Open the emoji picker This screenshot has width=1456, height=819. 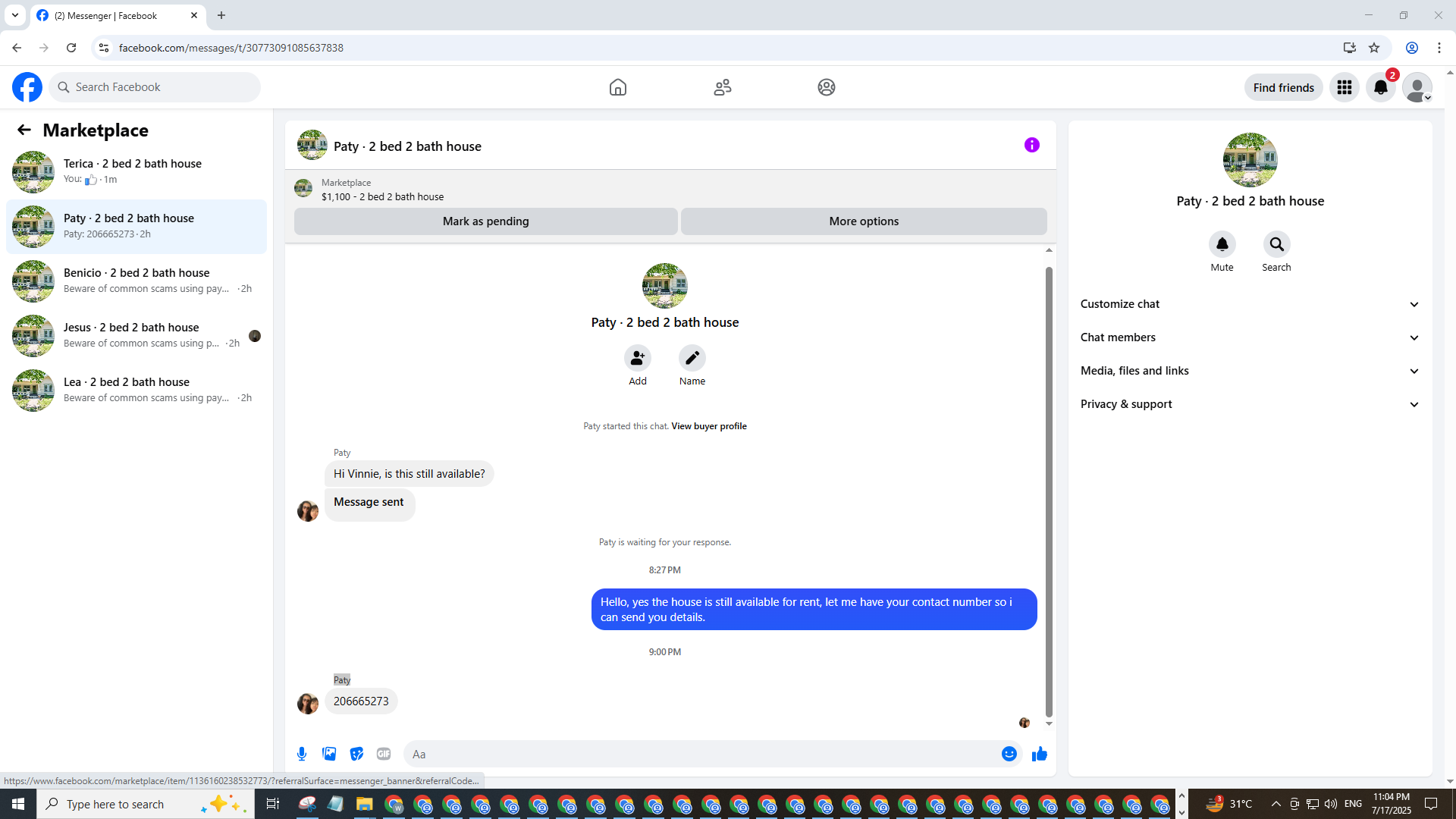coord(1009,754)
